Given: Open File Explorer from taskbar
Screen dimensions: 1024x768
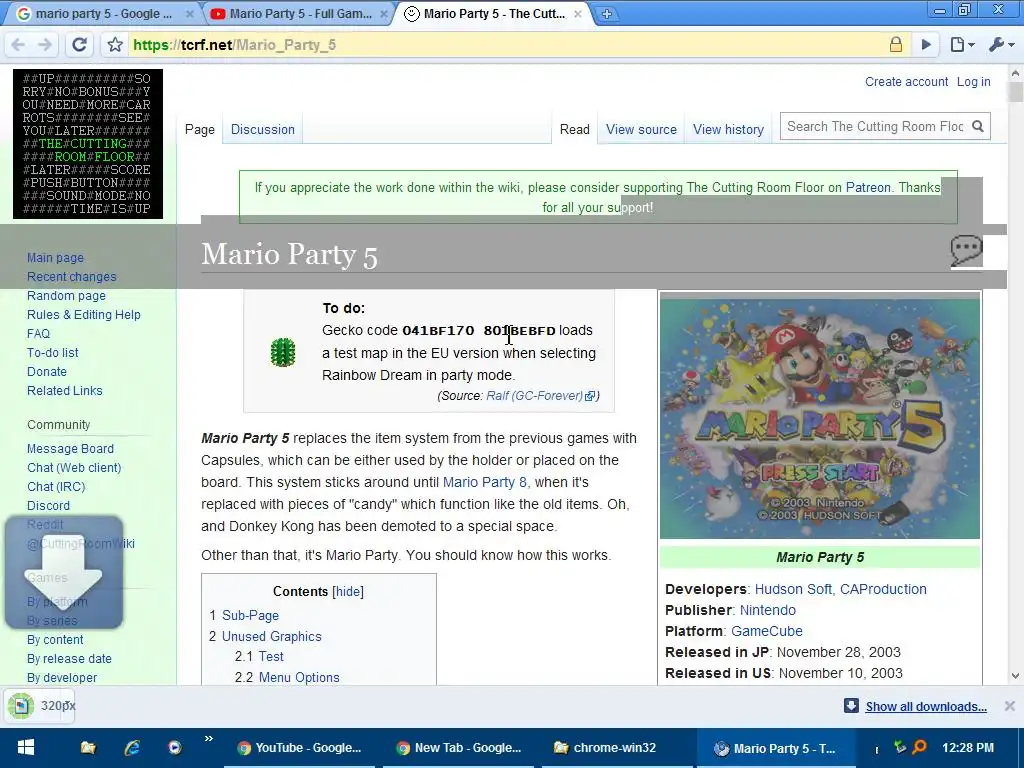Looking at the screenshot, I should point(88,748).
